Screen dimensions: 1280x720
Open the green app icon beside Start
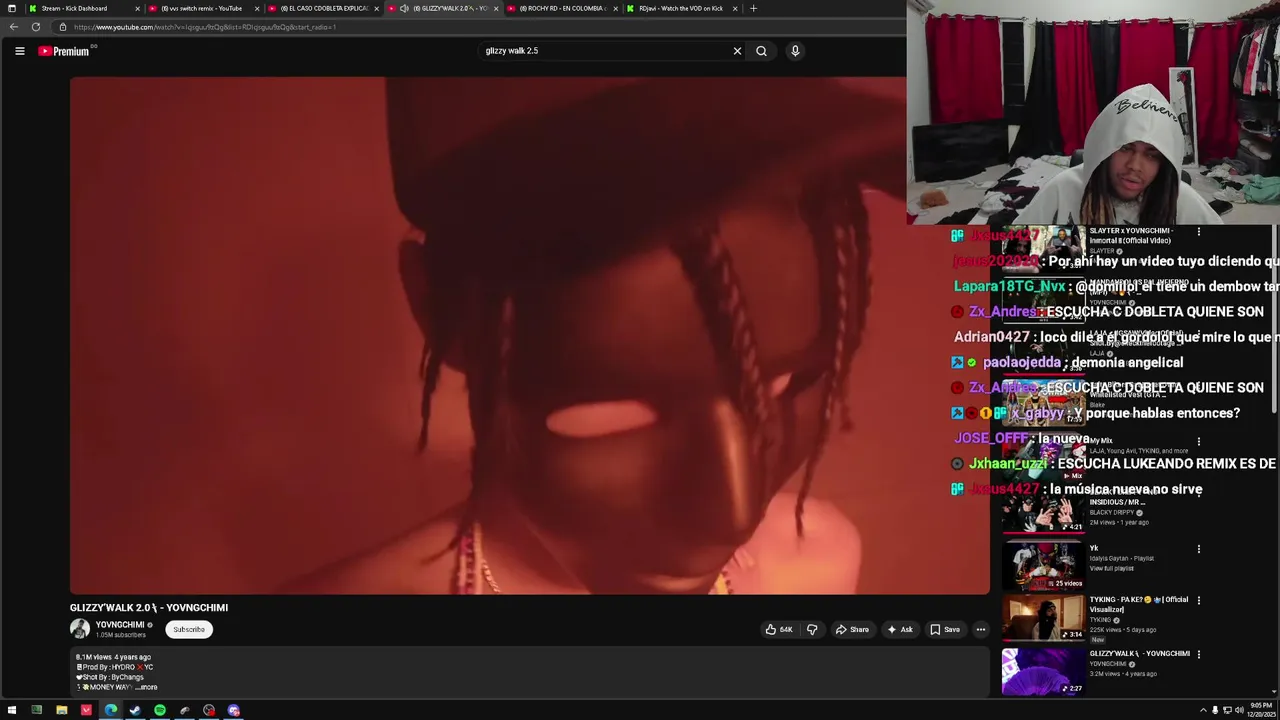tap(37, 711)
